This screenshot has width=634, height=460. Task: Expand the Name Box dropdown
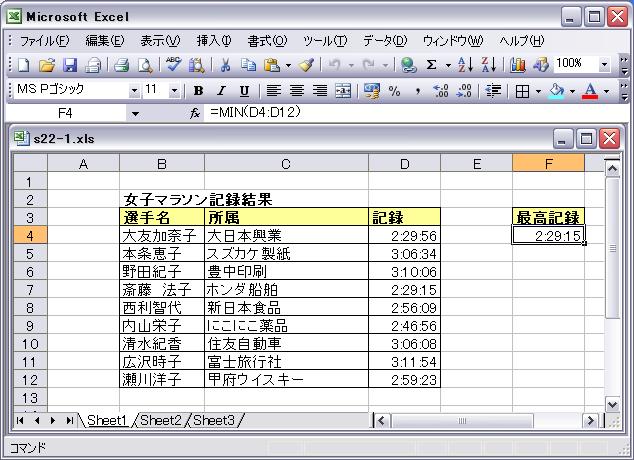tap(135, 114)
